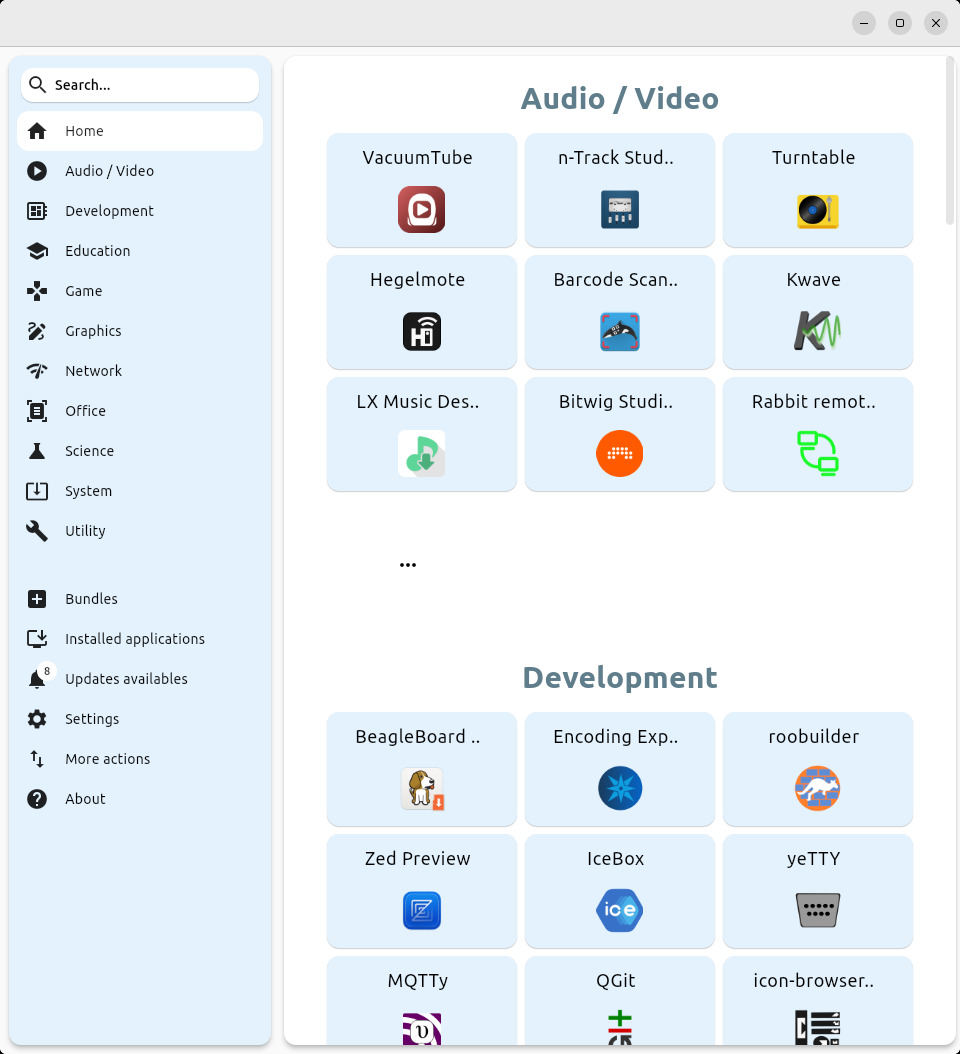Select the Kwave app icon
The height and width of the screenshot is (1054, 960).
(817, 332)
